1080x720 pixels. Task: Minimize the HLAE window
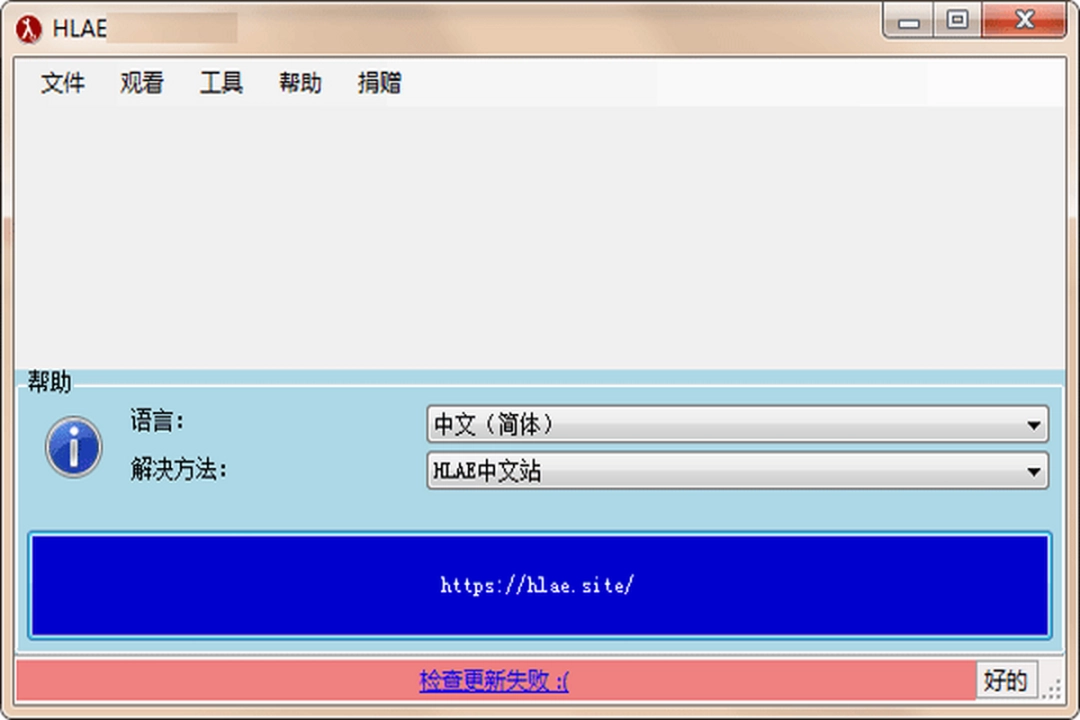point(908,21)
